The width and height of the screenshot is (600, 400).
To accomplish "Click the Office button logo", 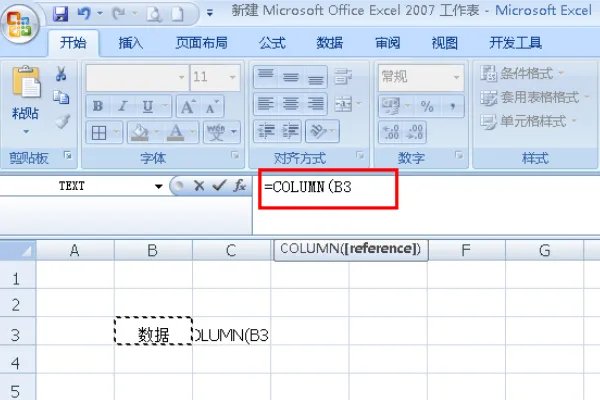I will click(x=20, y=24).
